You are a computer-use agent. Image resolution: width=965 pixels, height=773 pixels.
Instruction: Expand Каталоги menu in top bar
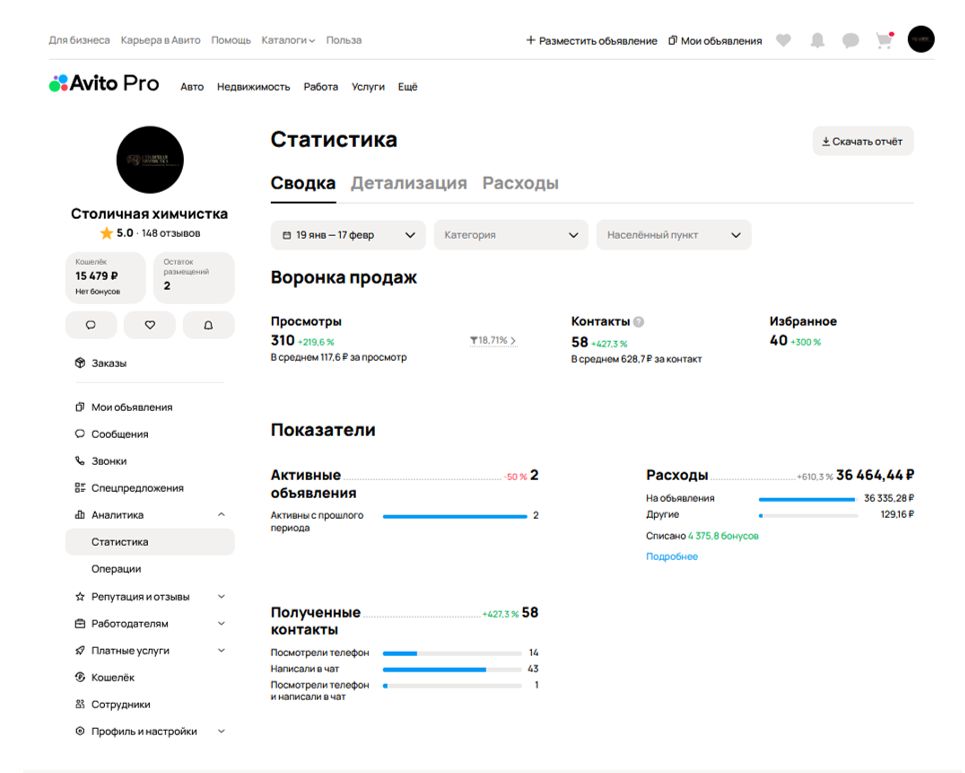(288, 40)
